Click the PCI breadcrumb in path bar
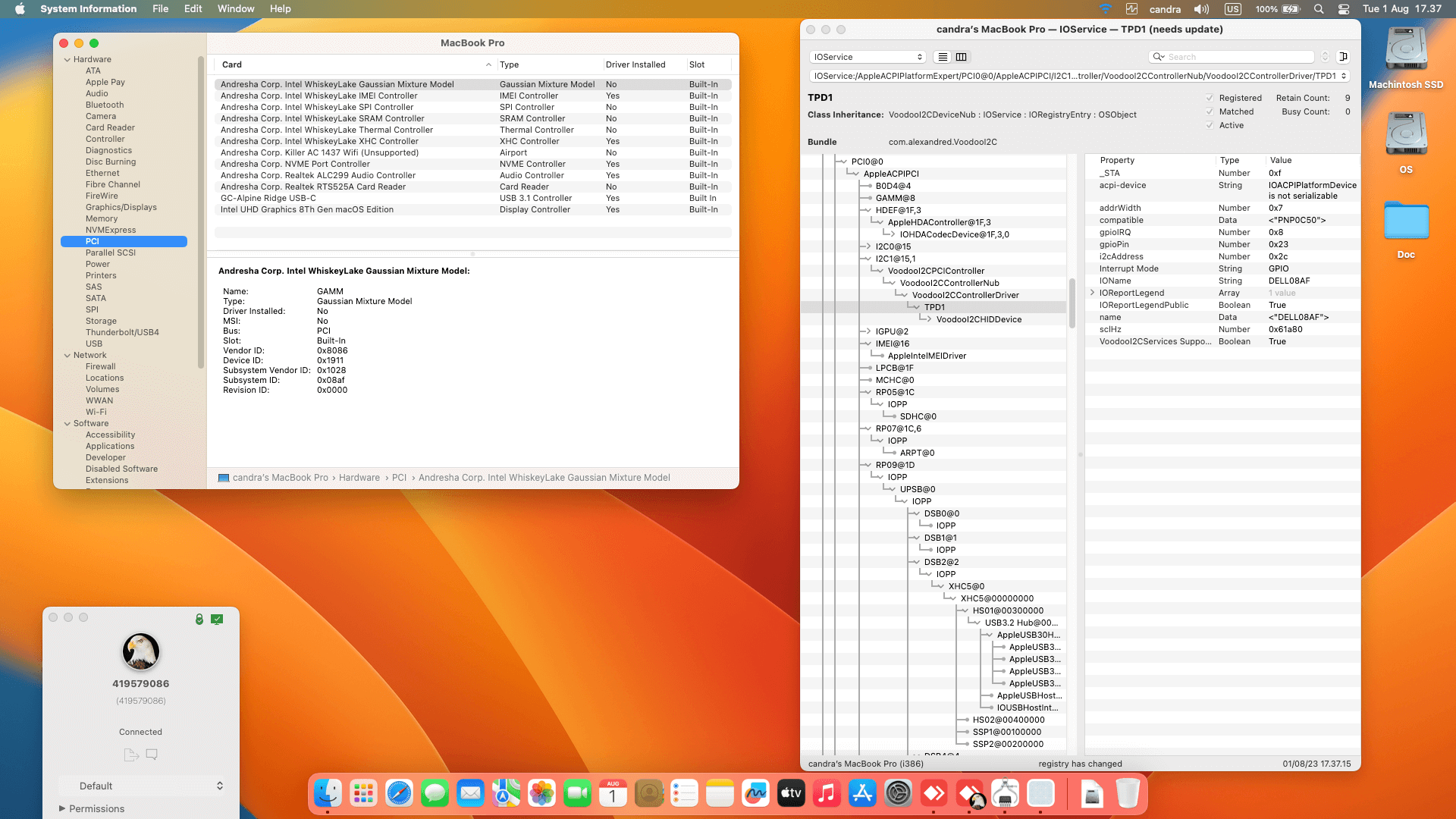This screenshot has width=1456, height=819. (x=399, y=478)
